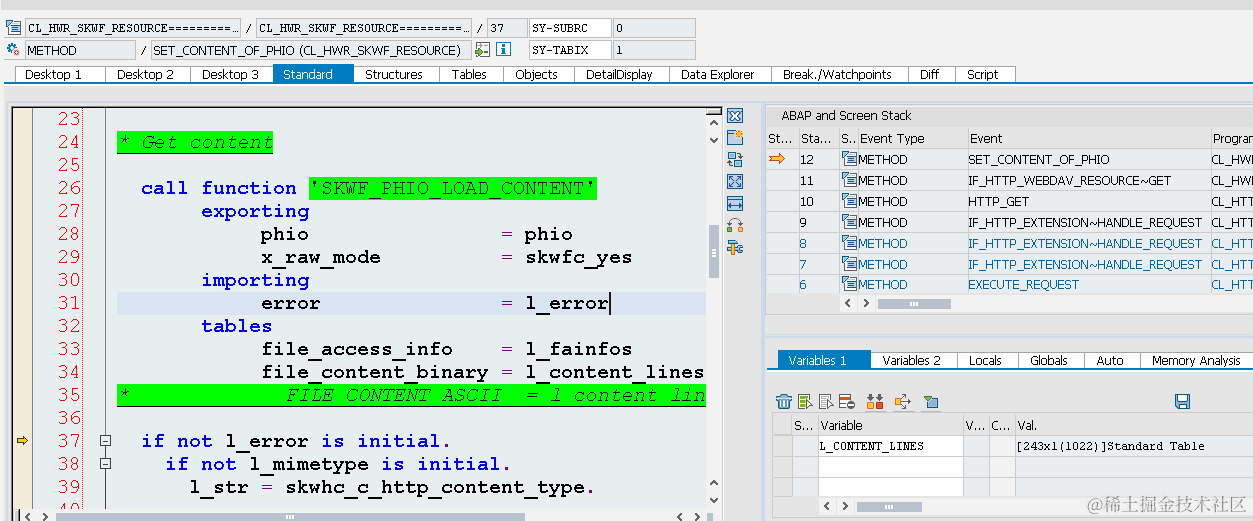Click the info 'i' icon in header

click(504, 49)
